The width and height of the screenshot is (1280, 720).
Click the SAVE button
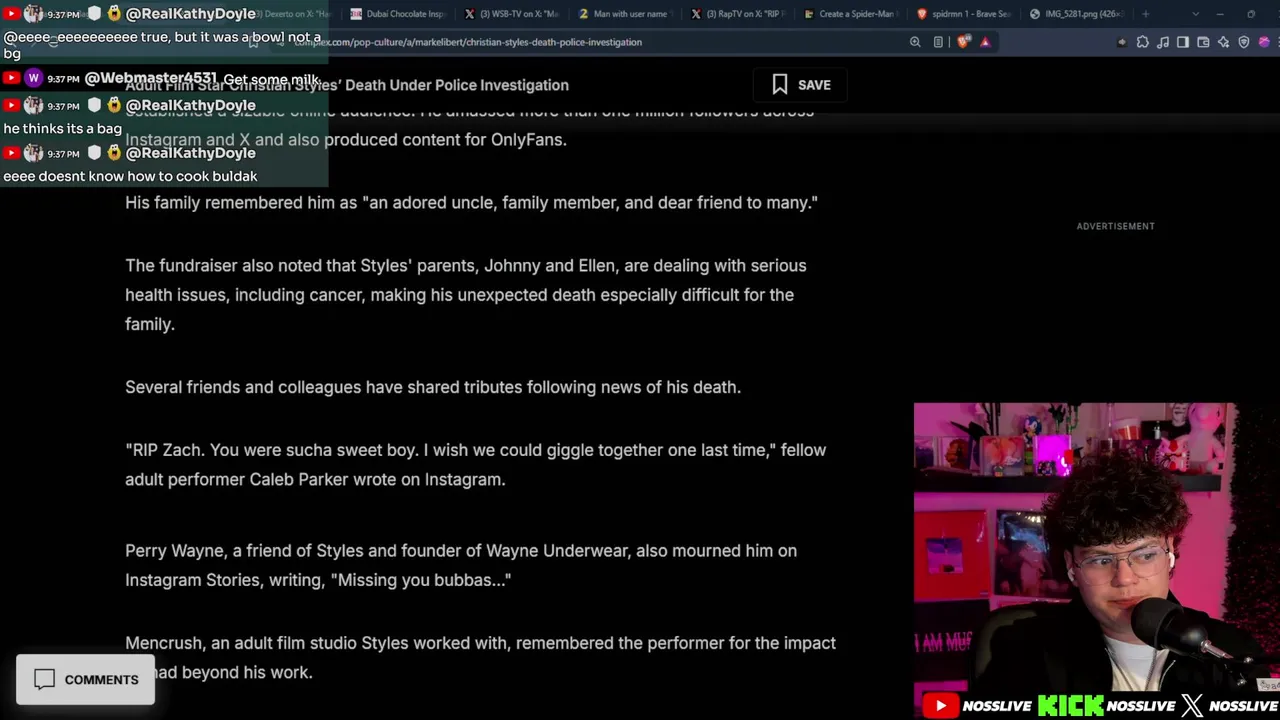[x=800, y=85]
